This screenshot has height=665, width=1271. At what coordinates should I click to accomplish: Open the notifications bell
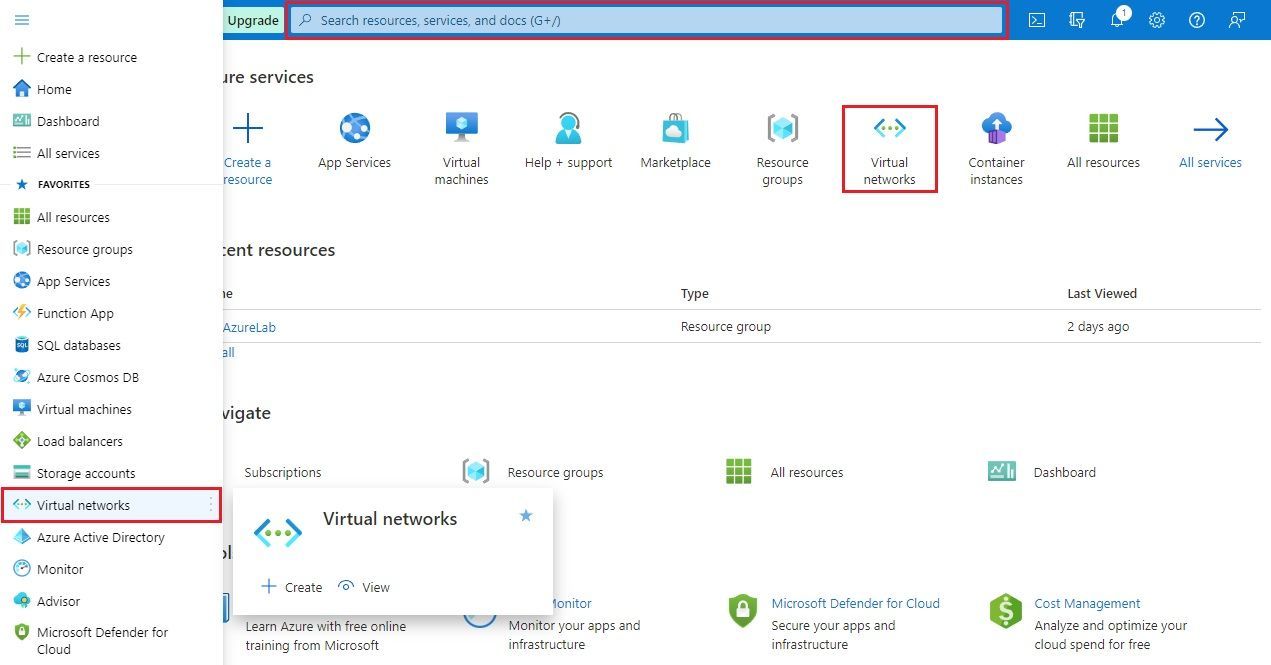pos(1118,20)
